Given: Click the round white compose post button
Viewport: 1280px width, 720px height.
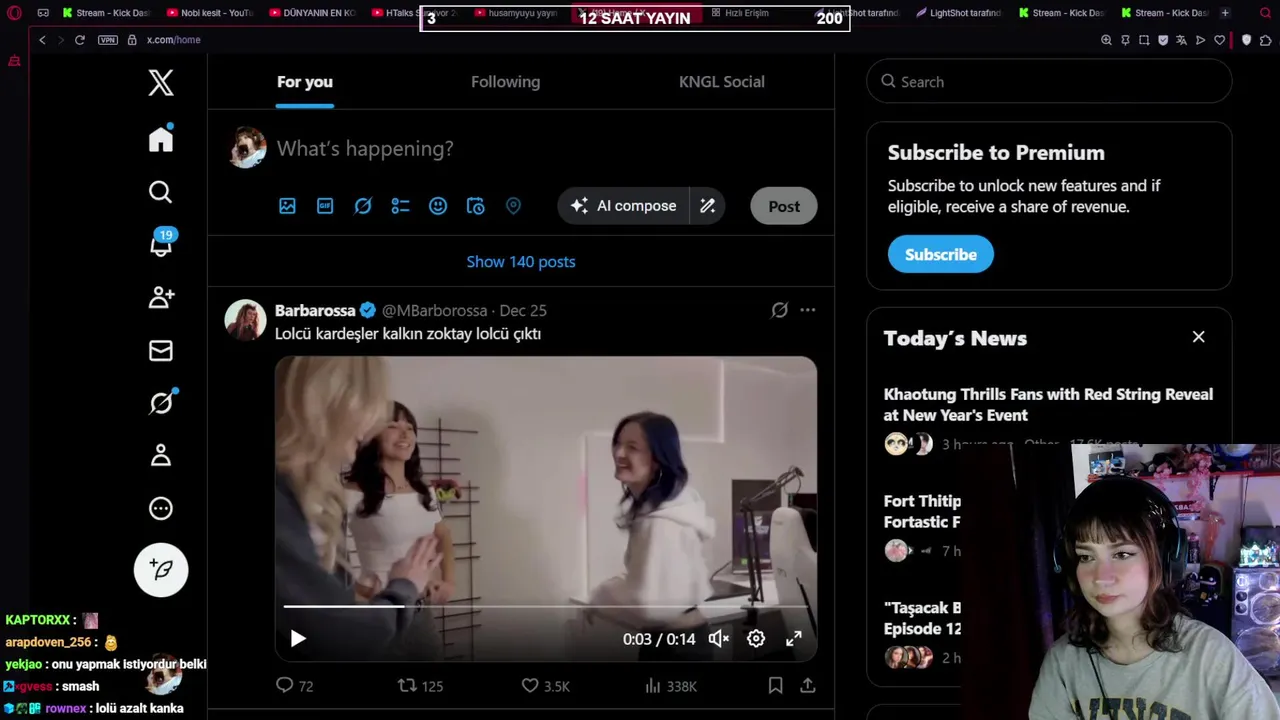Looking at the screenshot, I should pos(161,569).
